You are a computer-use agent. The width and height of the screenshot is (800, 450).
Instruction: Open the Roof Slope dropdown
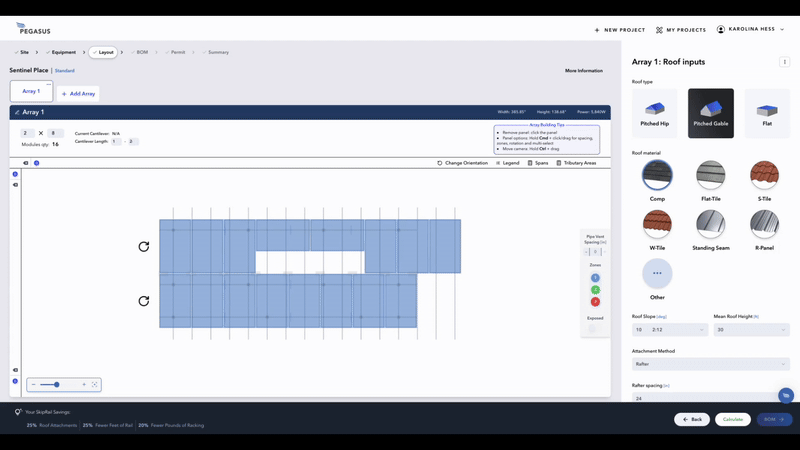pos(670,330)
